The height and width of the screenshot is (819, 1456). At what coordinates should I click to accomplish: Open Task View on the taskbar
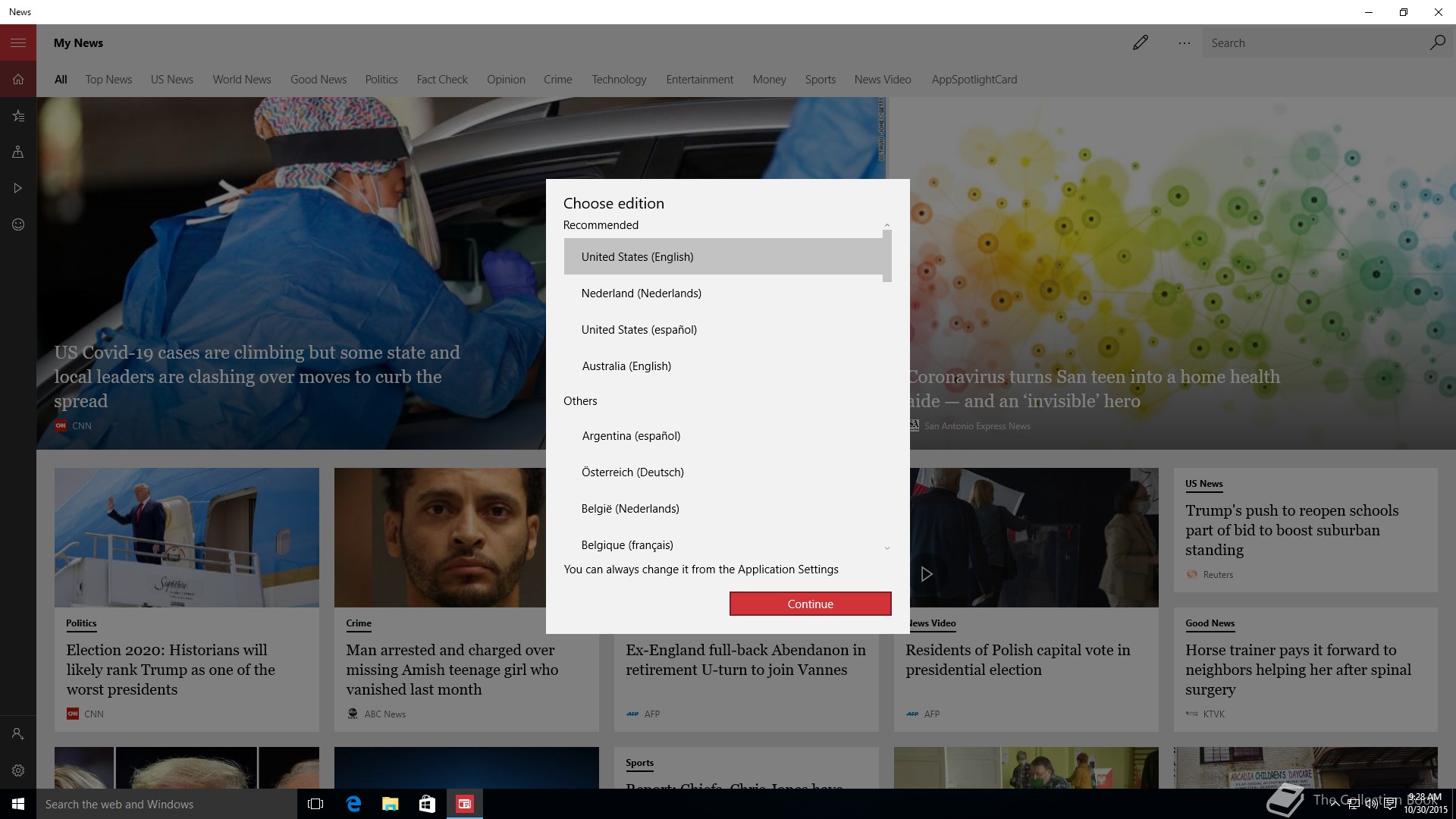pos(315,804)
